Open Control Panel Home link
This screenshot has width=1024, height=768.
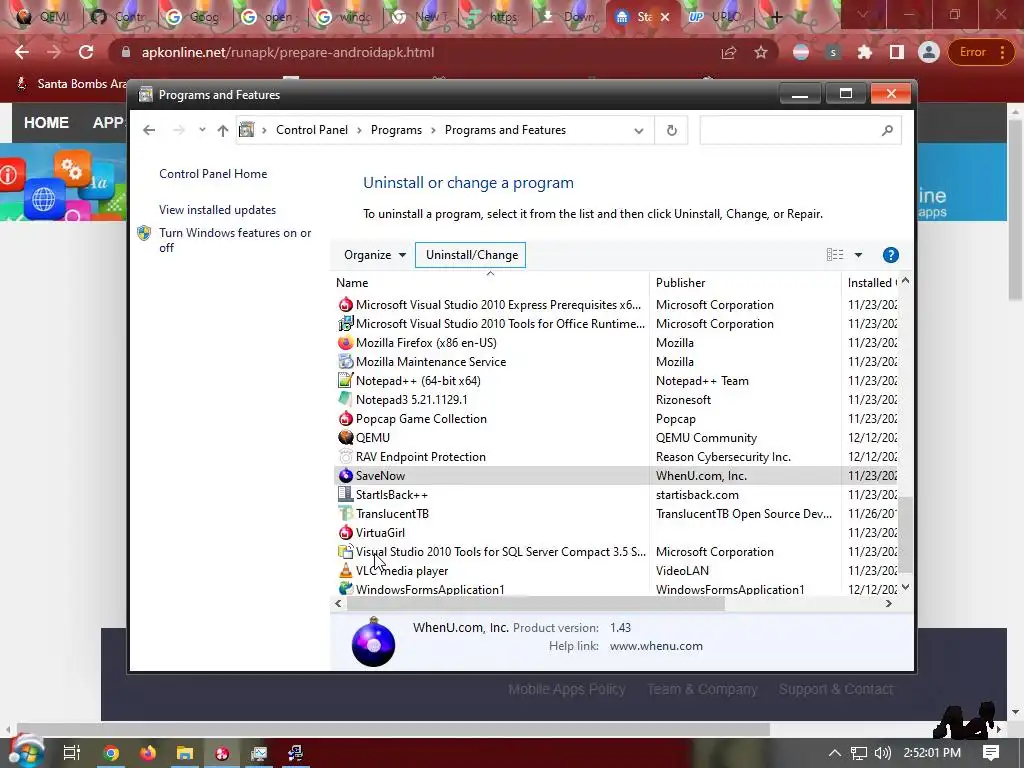tap(213, 174)
